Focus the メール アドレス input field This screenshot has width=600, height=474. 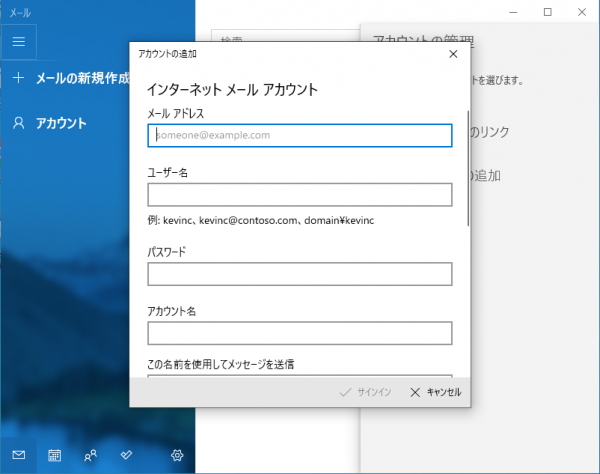coord(300,135)
